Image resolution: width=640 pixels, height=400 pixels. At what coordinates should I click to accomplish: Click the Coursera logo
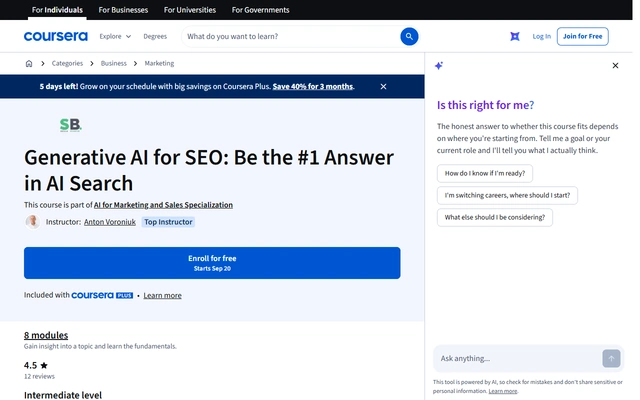(x=56, y=36)
